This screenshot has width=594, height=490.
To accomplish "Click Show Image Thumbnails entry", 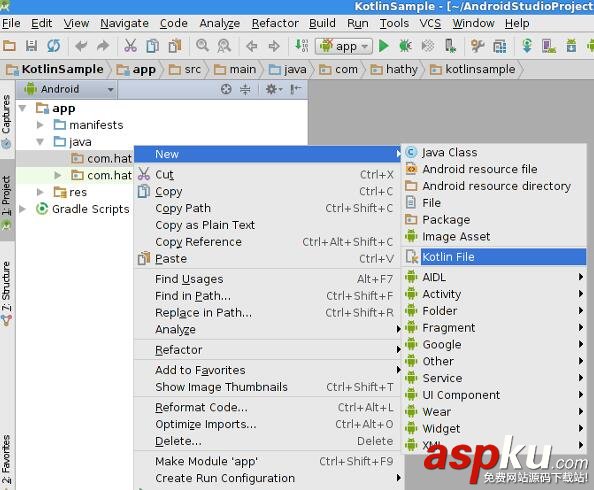I will pos(267,387).
